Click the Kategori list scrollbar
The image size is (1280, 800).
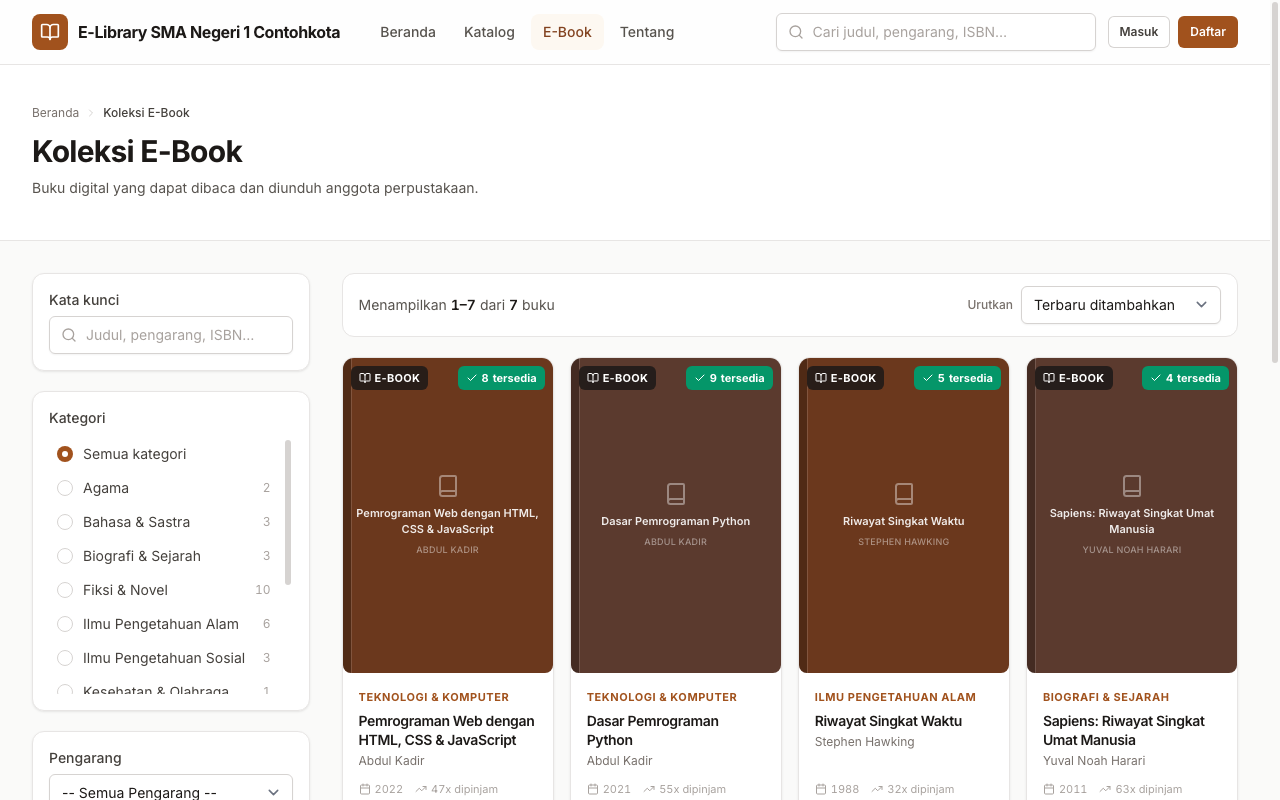click(288, 512)
